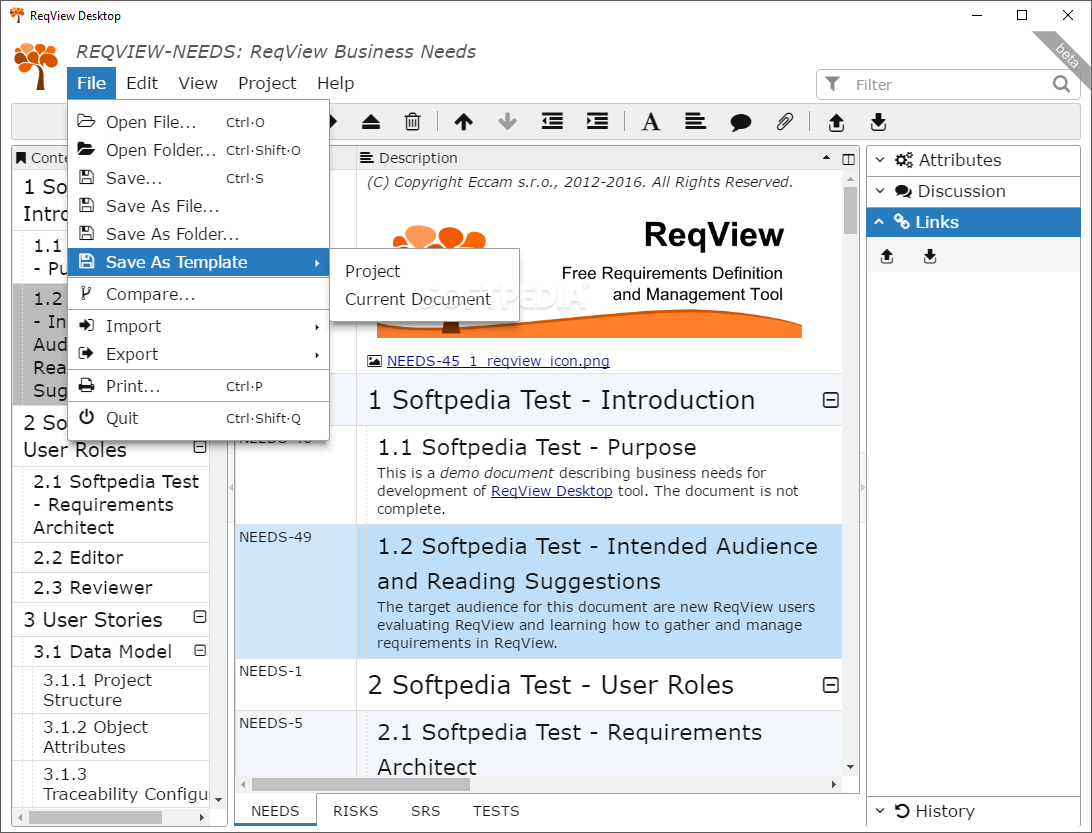Switch to the RISKS tab

[x=355, y=811]
